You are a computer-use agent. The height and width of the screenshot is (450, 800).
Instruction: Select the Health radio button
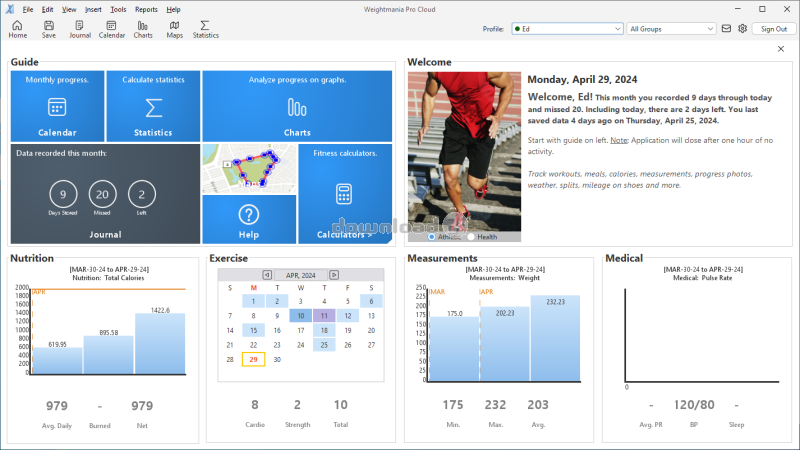[471, 237]
